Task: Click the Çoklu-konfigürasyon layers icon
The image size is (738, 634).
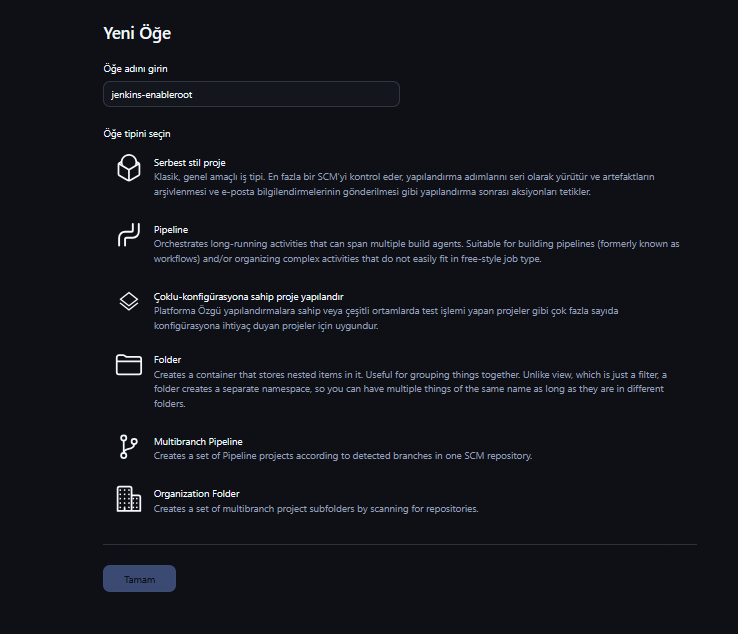Action: (128, 302)
